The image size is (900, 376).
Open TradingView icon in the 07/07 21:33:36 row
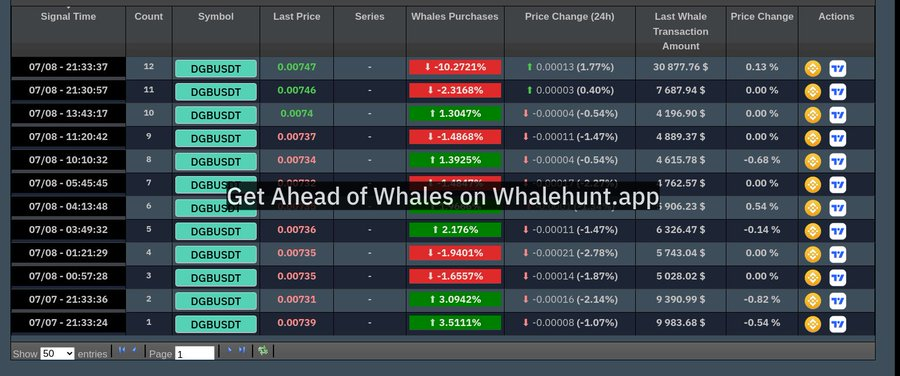coord(837,301)
